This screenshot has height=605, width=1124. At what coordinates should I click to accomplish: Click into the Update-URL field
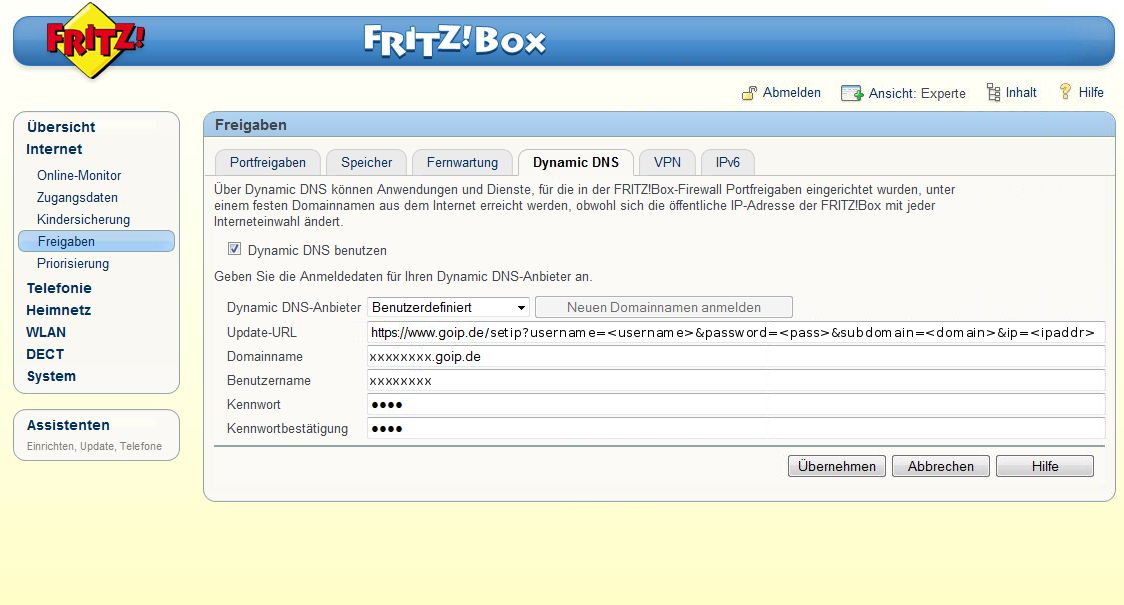click(735, 332)
